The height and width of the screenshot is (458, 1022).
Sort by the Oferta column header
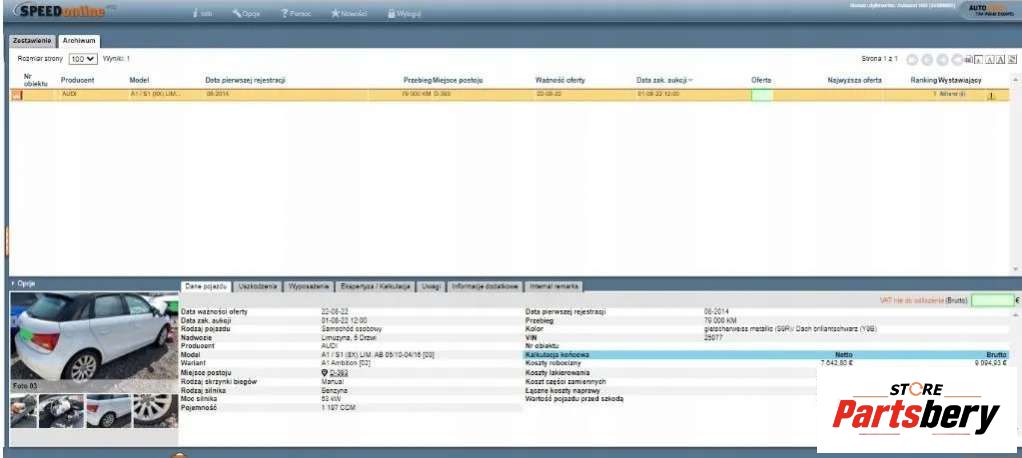(761, 80)
